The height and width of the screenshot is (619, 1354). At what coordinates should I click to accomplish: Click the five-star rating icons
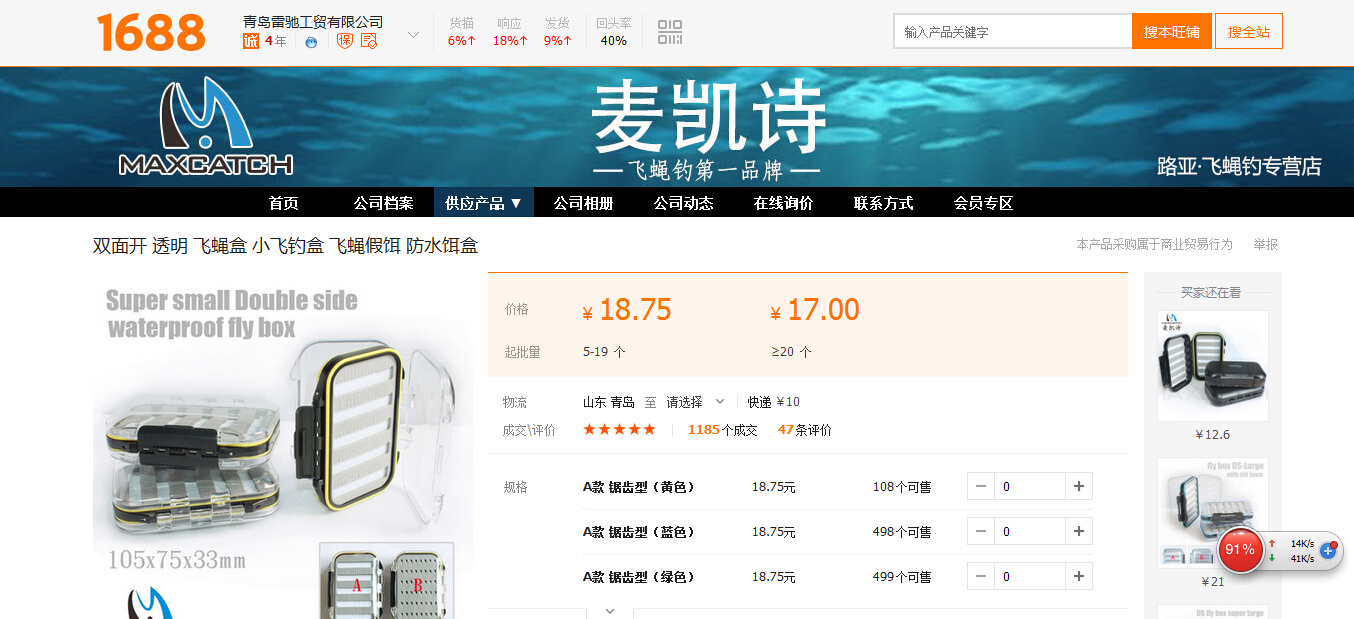tap(620, 430)
